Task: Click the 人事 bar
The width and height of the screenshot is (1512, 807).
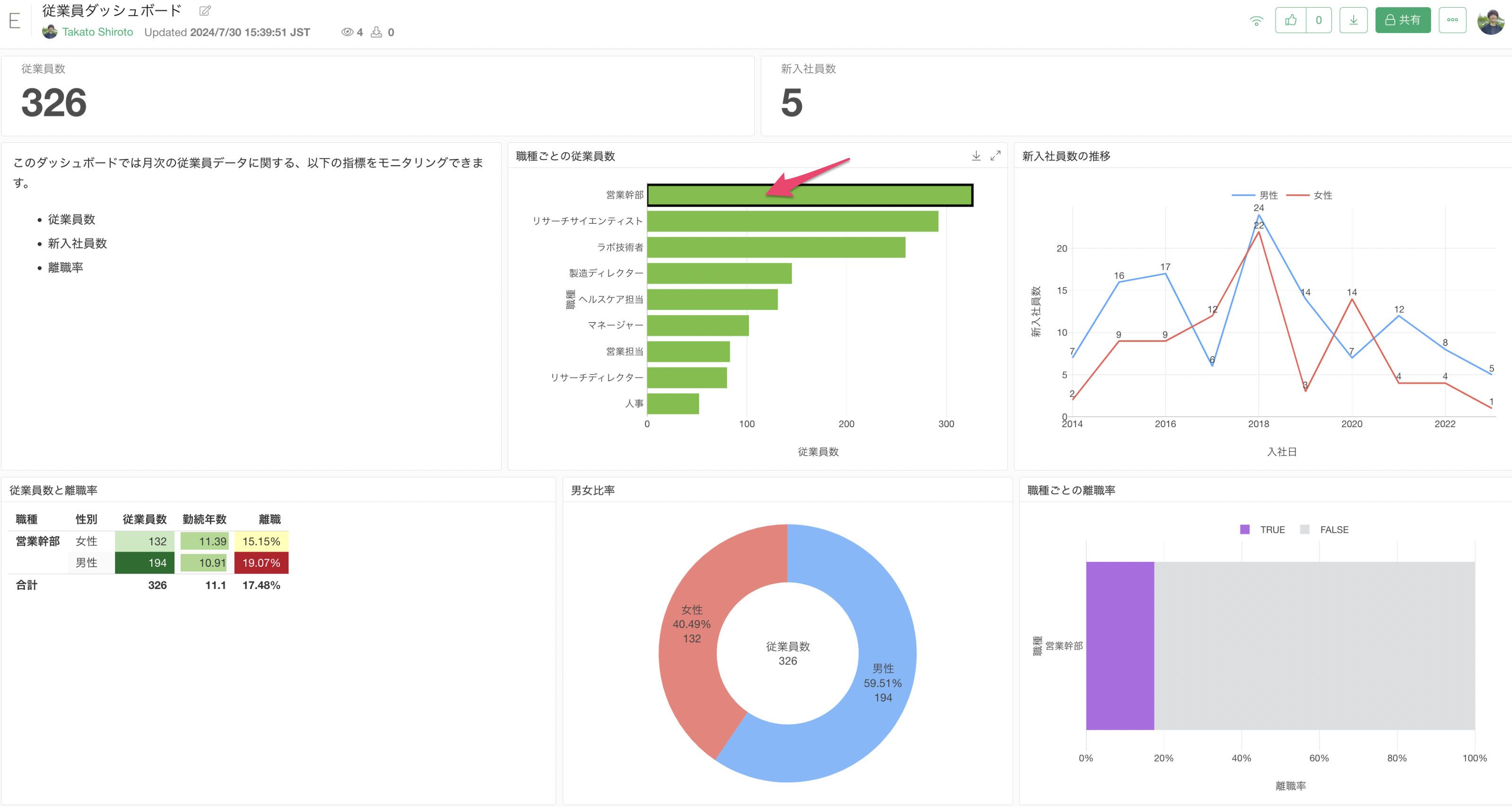Action: [673, 403]
